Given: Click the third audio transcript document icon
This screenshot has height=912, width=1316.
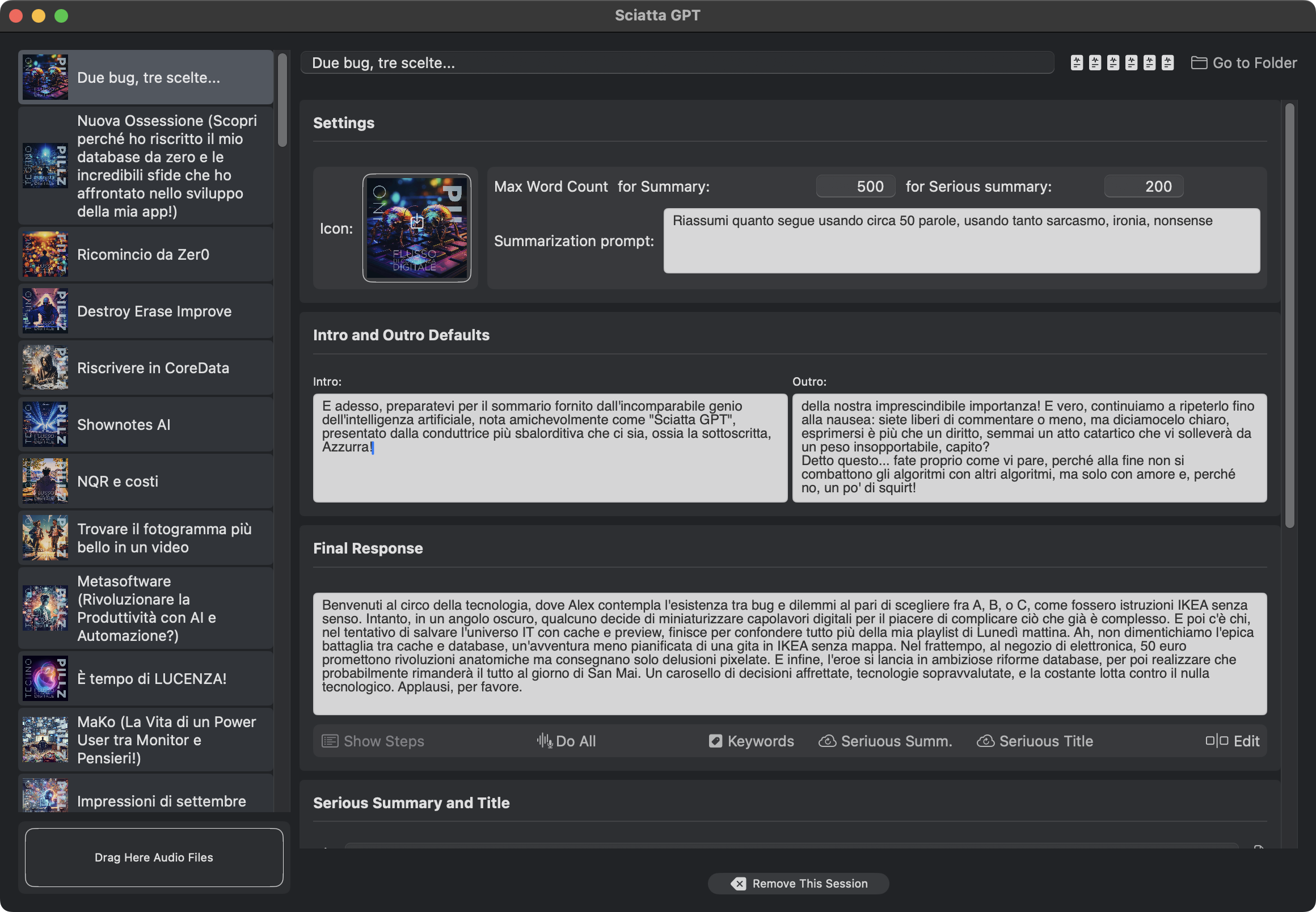Looking at the screenshot, I should pyautogui.click(x=1112, y=63).
